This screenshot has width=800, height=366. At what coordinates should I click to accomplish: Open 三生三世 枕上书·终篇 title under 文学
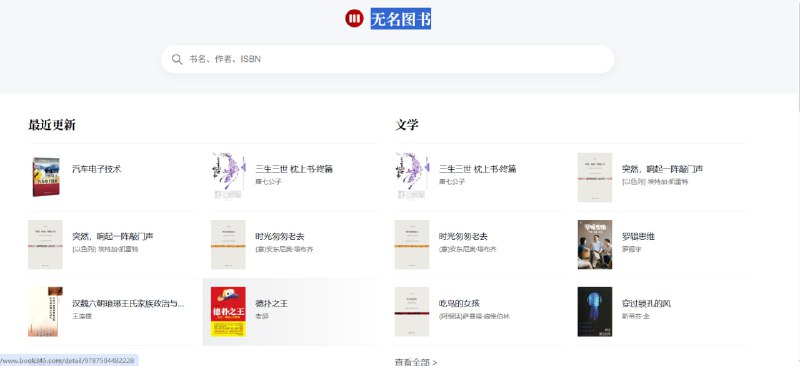(x=478, y=169)
